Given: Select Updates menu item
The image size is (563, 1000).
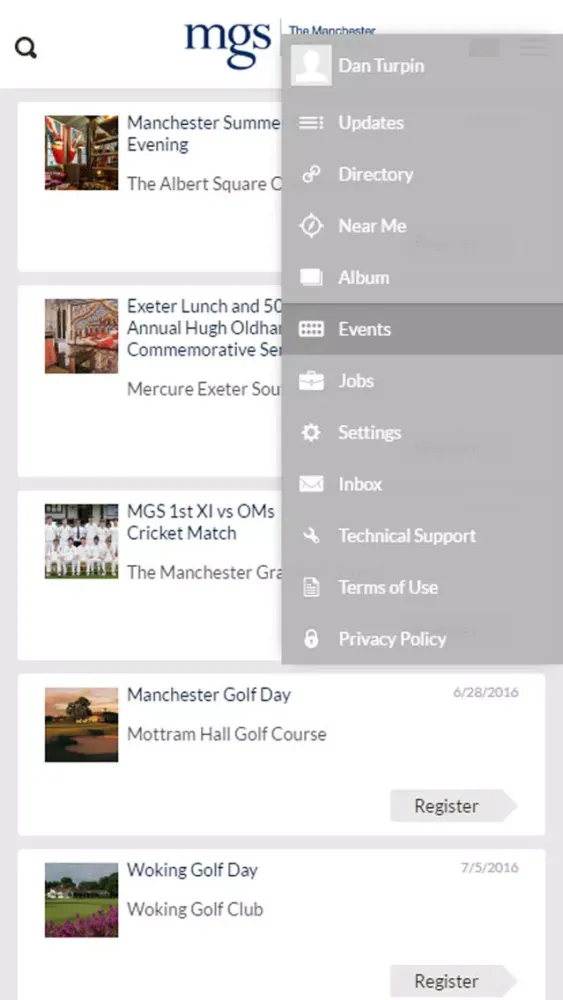Looking at the screenshot, I should [422, 122].
